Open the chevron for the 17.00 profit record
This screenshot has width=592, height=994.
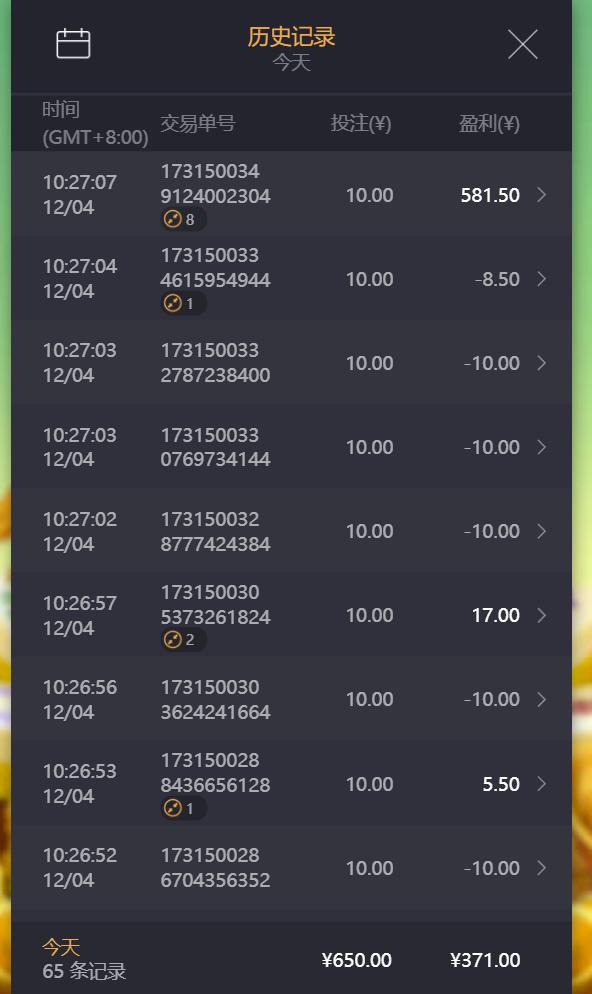541,615
